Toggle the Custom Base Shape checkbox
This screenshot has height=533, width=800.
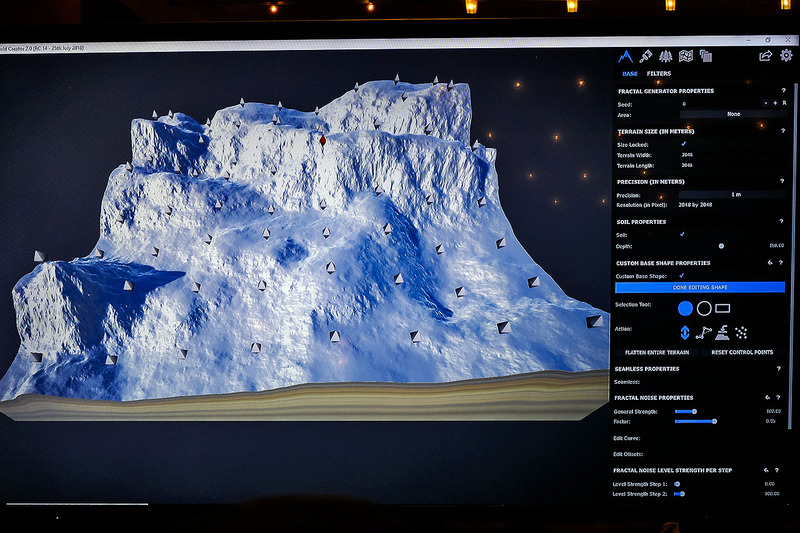pyautogui.click(x=682, y=275)
